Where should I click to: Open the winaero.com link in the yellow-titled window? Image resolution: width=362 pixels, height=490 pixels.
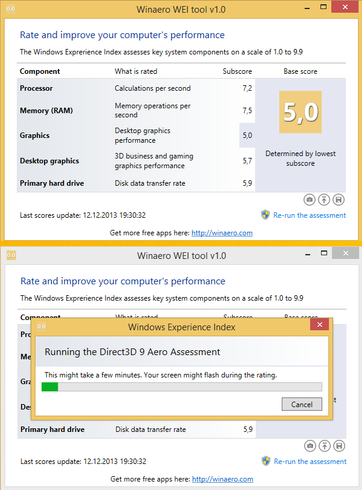(222, 233)
